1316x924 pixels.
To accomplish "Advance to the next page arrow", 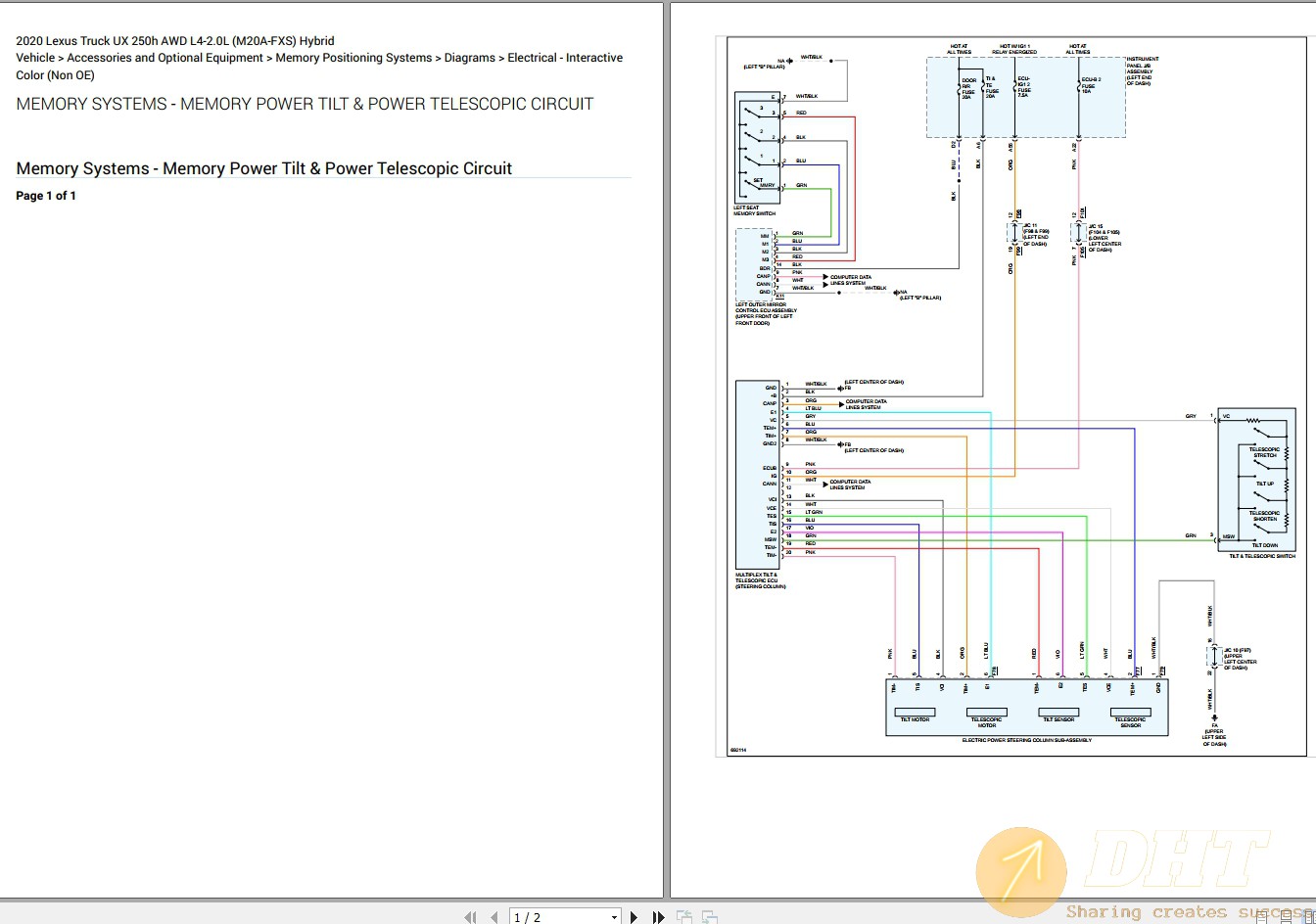I will click(x=634, y=917).
